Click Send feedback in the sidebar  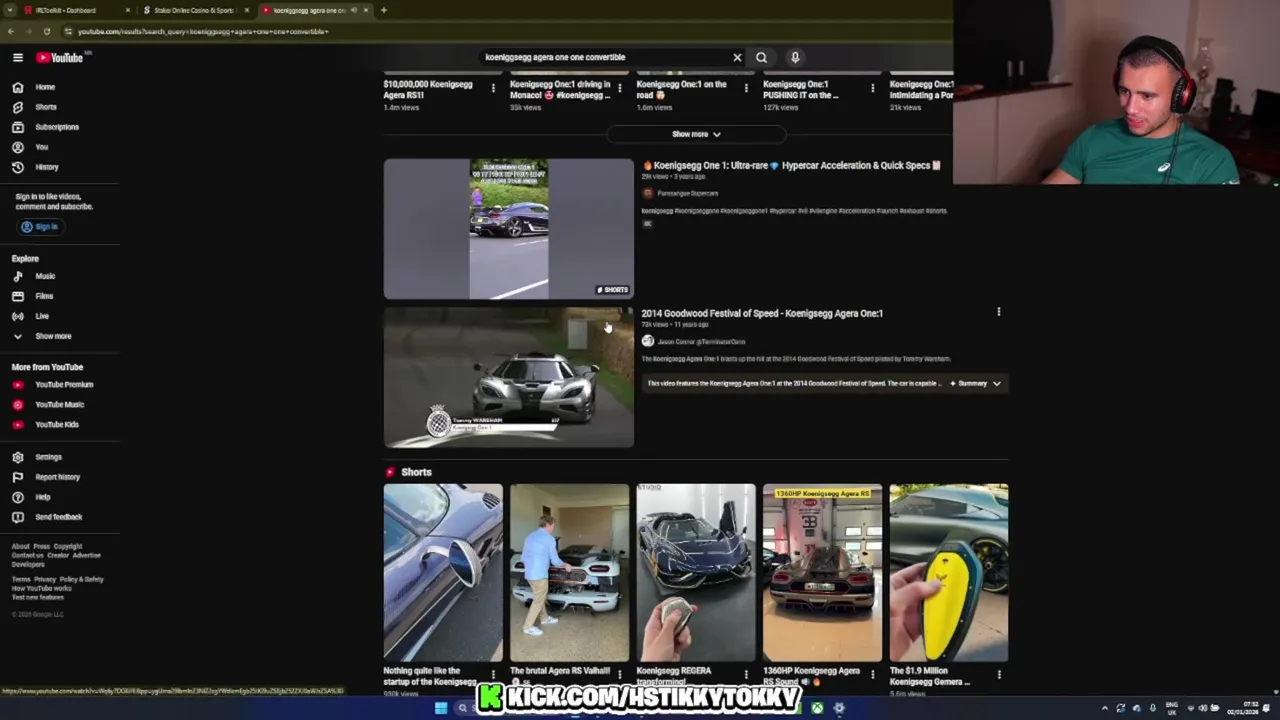(x=60, y=517)
